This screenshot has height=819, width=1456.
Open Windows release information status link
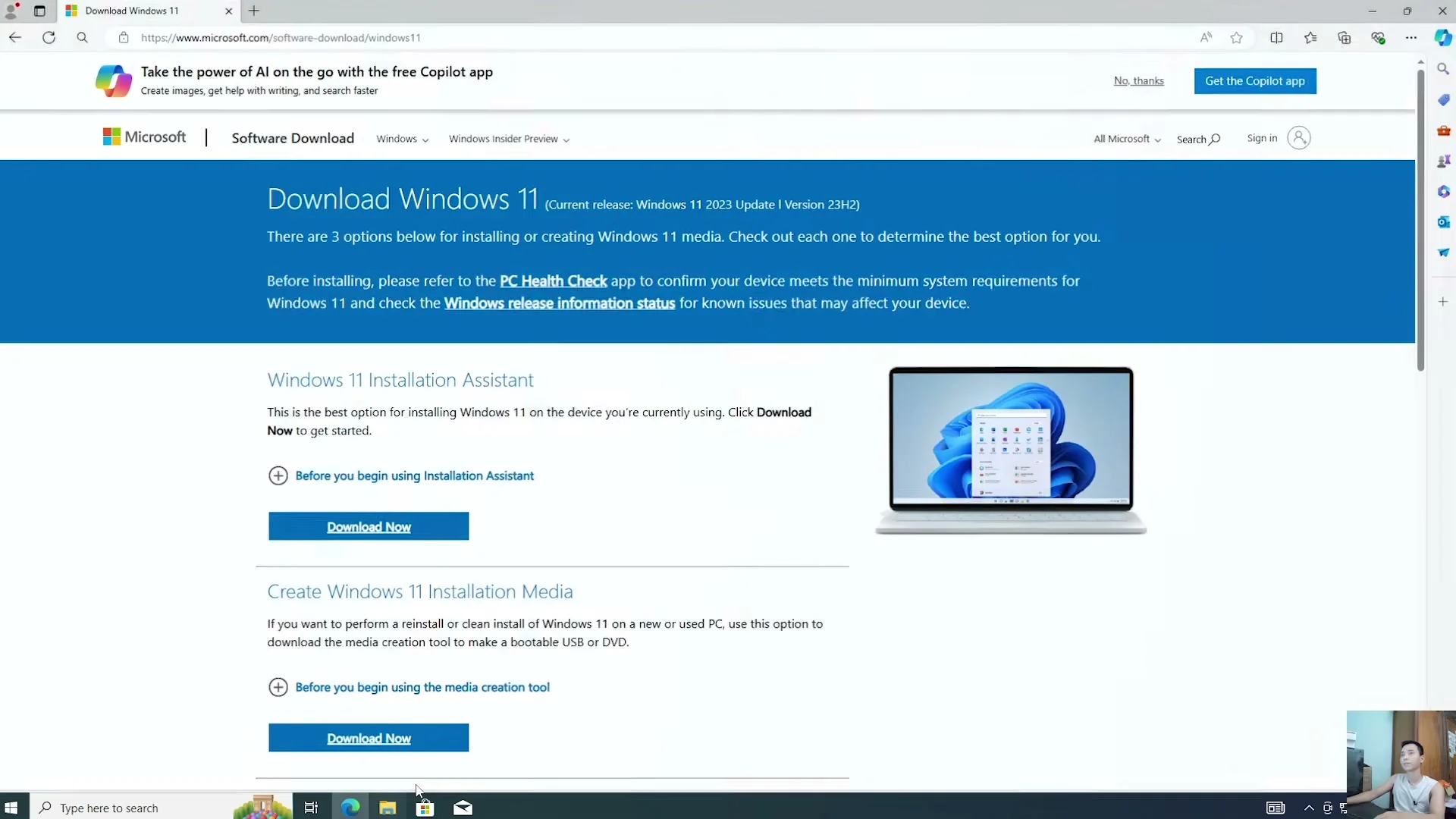560,303
